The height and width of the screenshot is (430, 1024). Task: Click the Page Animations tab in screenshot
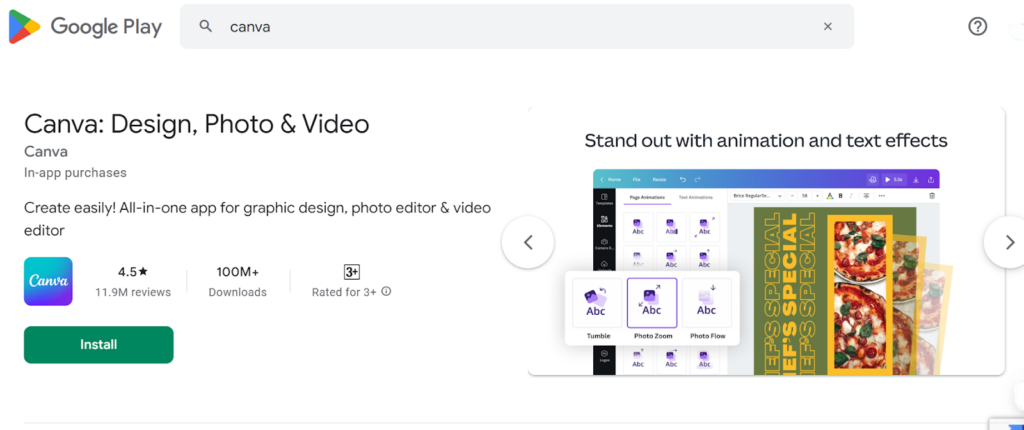647,197
